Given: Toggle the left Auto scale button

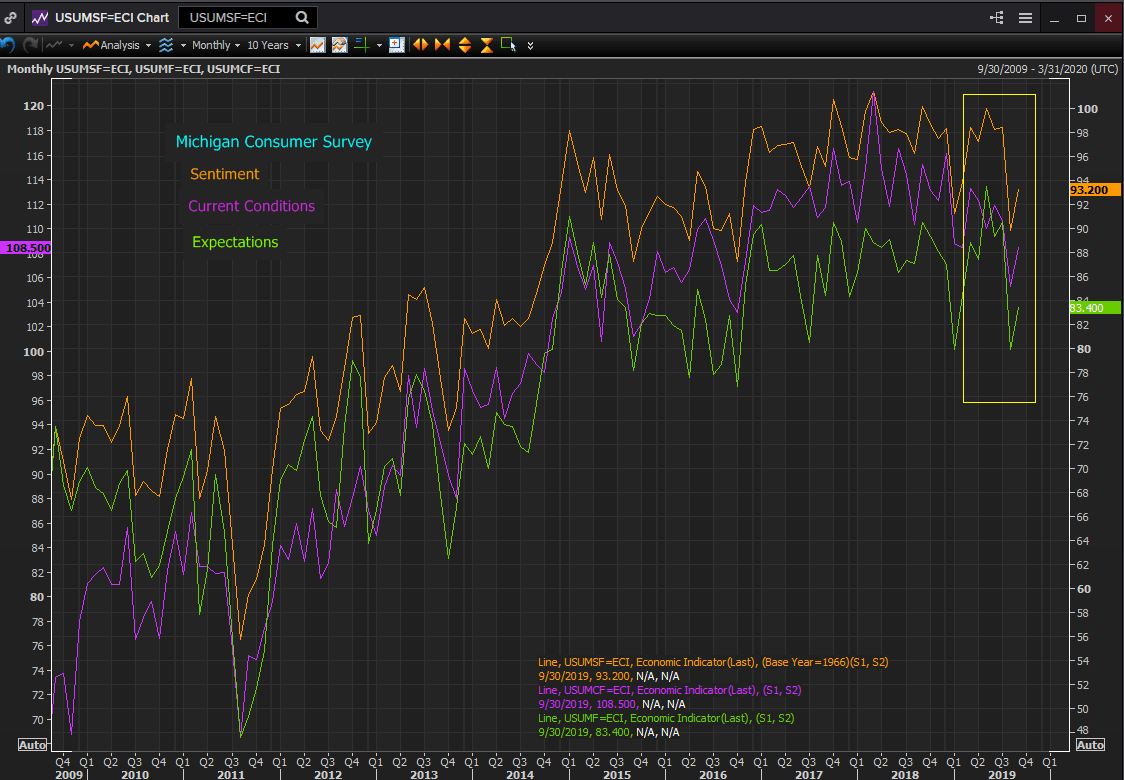Looking at the screenshot, I should pyautogui.click(x=32, y=745).
